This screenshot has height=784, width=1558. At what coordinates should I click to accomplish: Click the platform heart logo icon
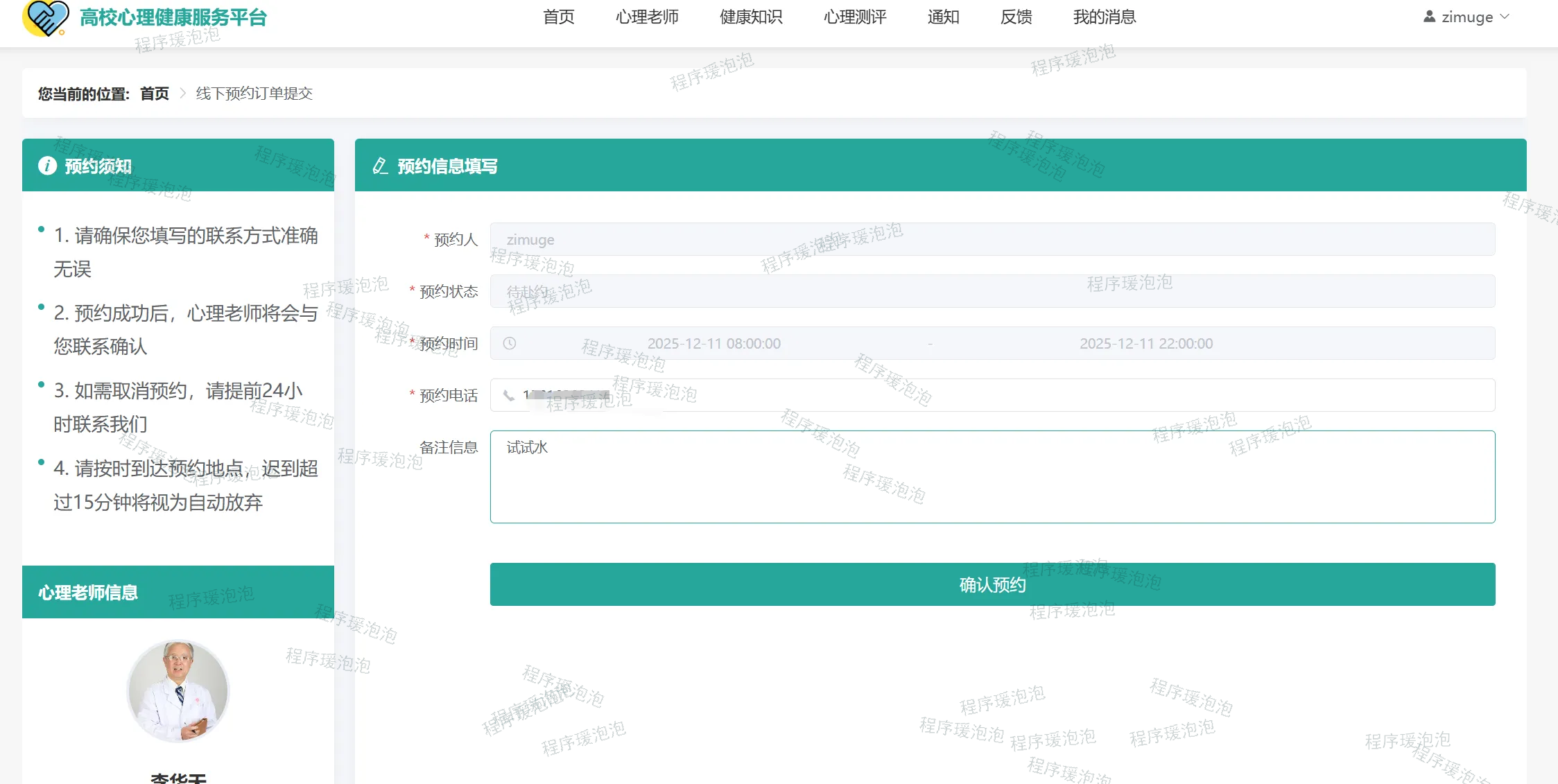pos(46,17)
